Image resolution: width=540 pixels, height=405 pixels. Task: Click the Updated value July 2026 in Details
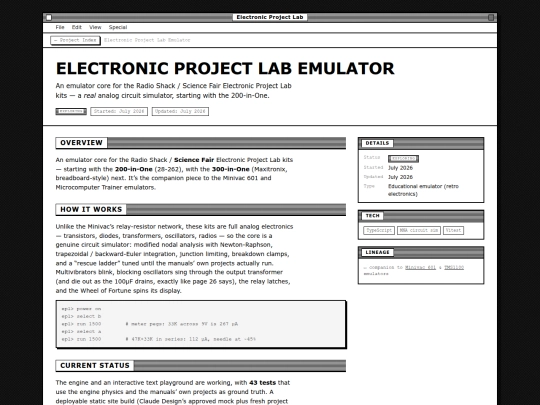click(x=400, y=177)
